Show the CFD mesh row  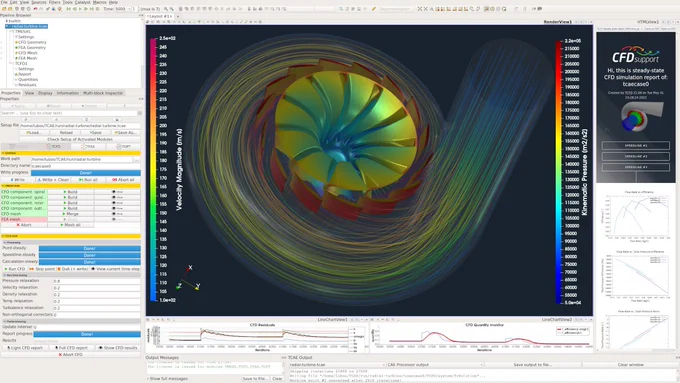pyautogui.click(x=117, y=214)
